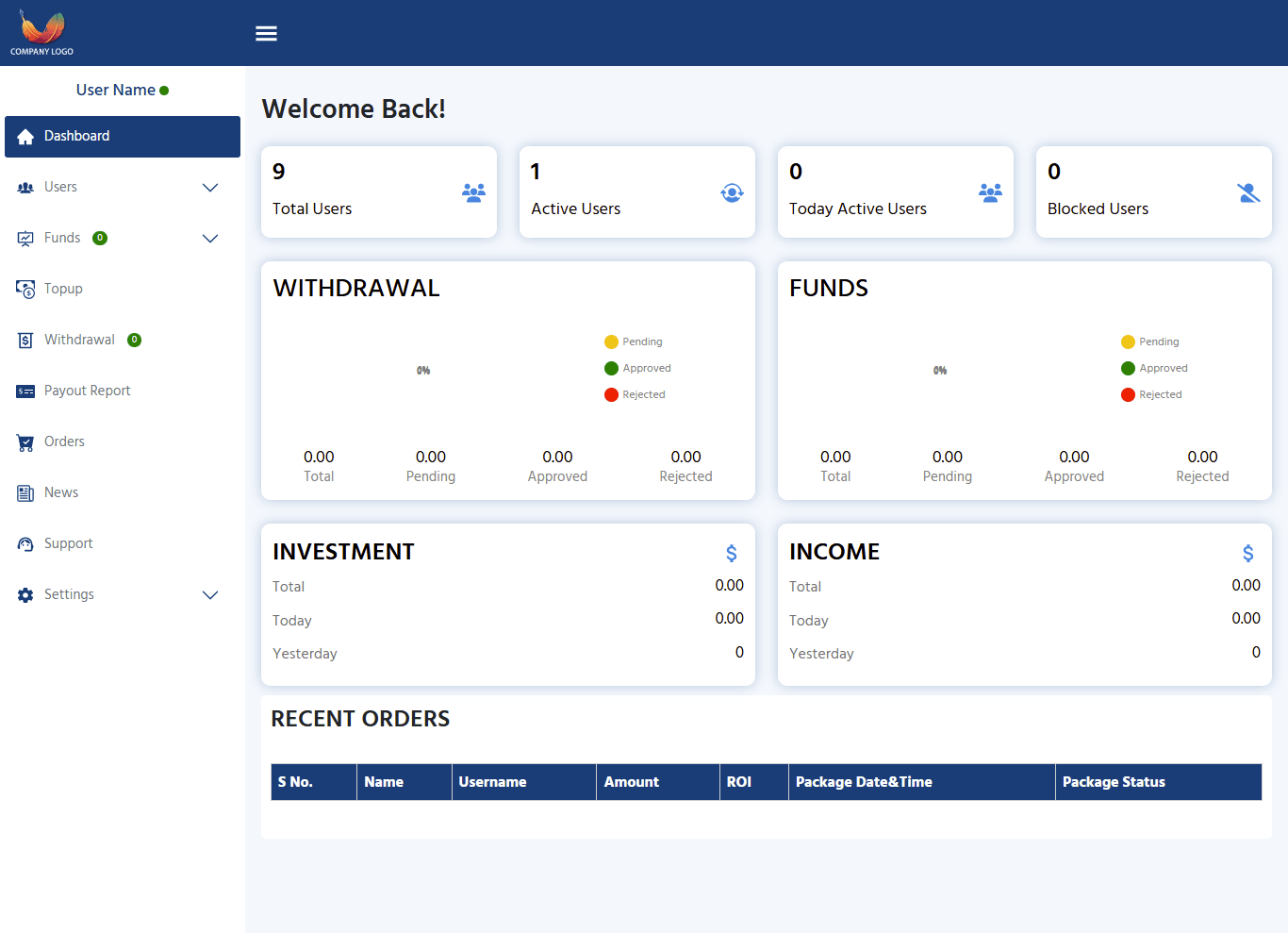Click the red Rejected swatch in Funds
The height and width of the screenshot is (933, 1288).
pyautogui.click(x=1128, y=394)
